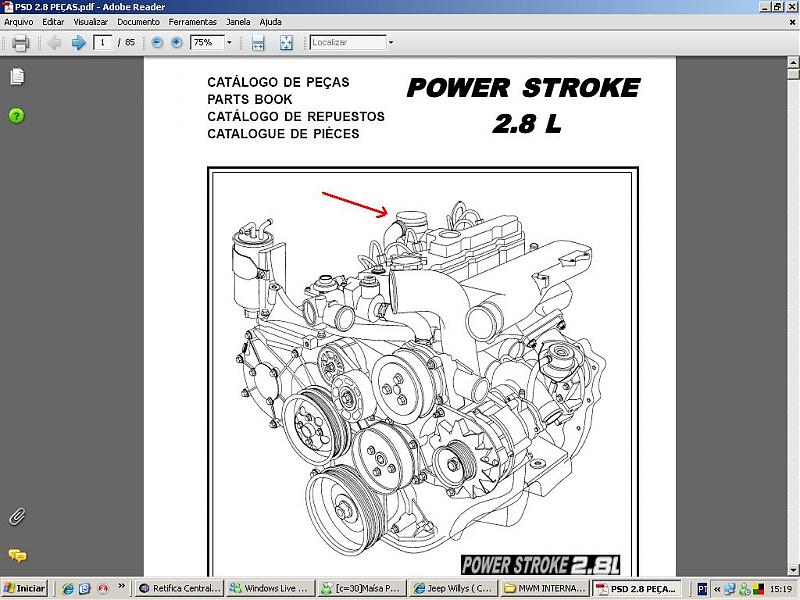Switch to the Maísa P chat taskbar window

tap(360, 589)
